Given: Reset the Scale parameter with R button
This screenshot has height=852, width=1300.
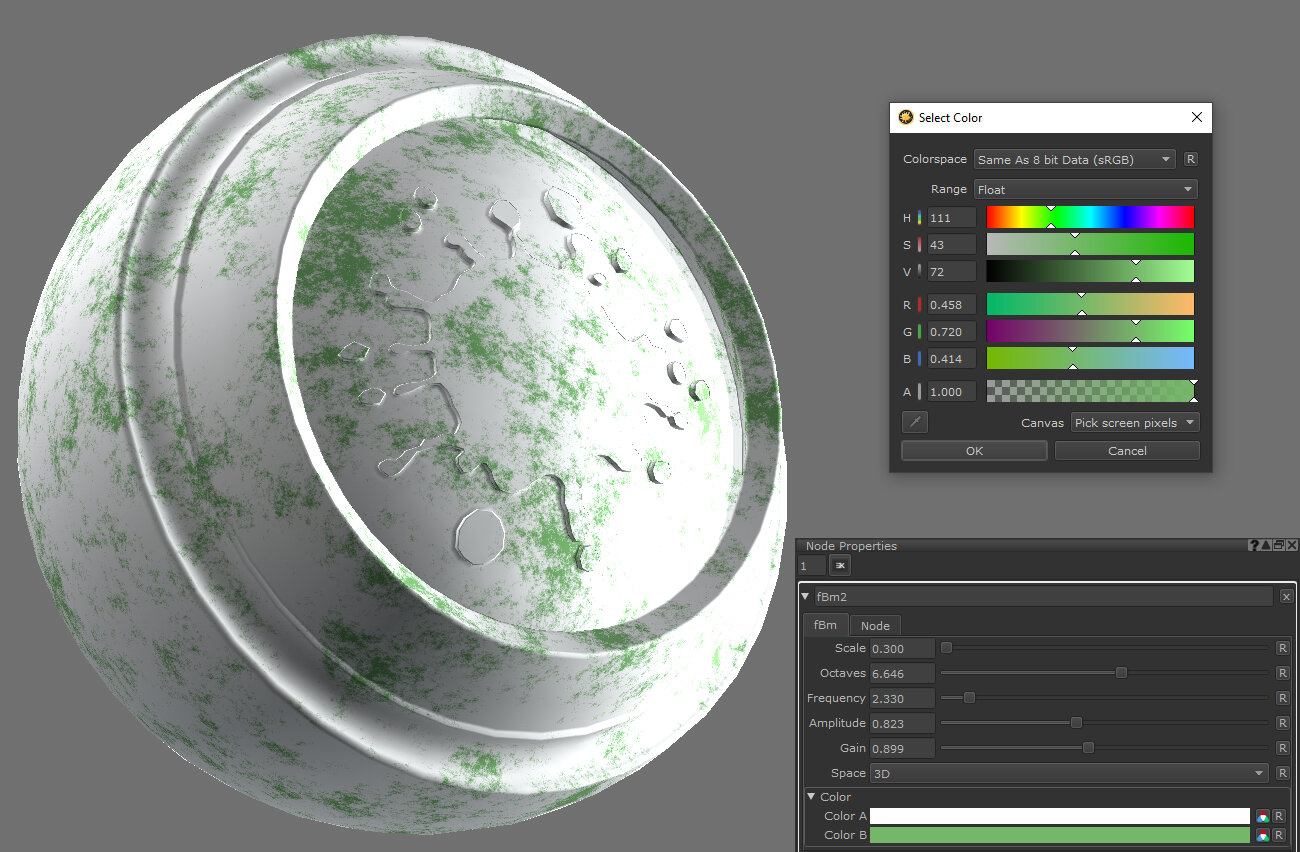Looking at the screenshot, I should [x=1282, y=648].
